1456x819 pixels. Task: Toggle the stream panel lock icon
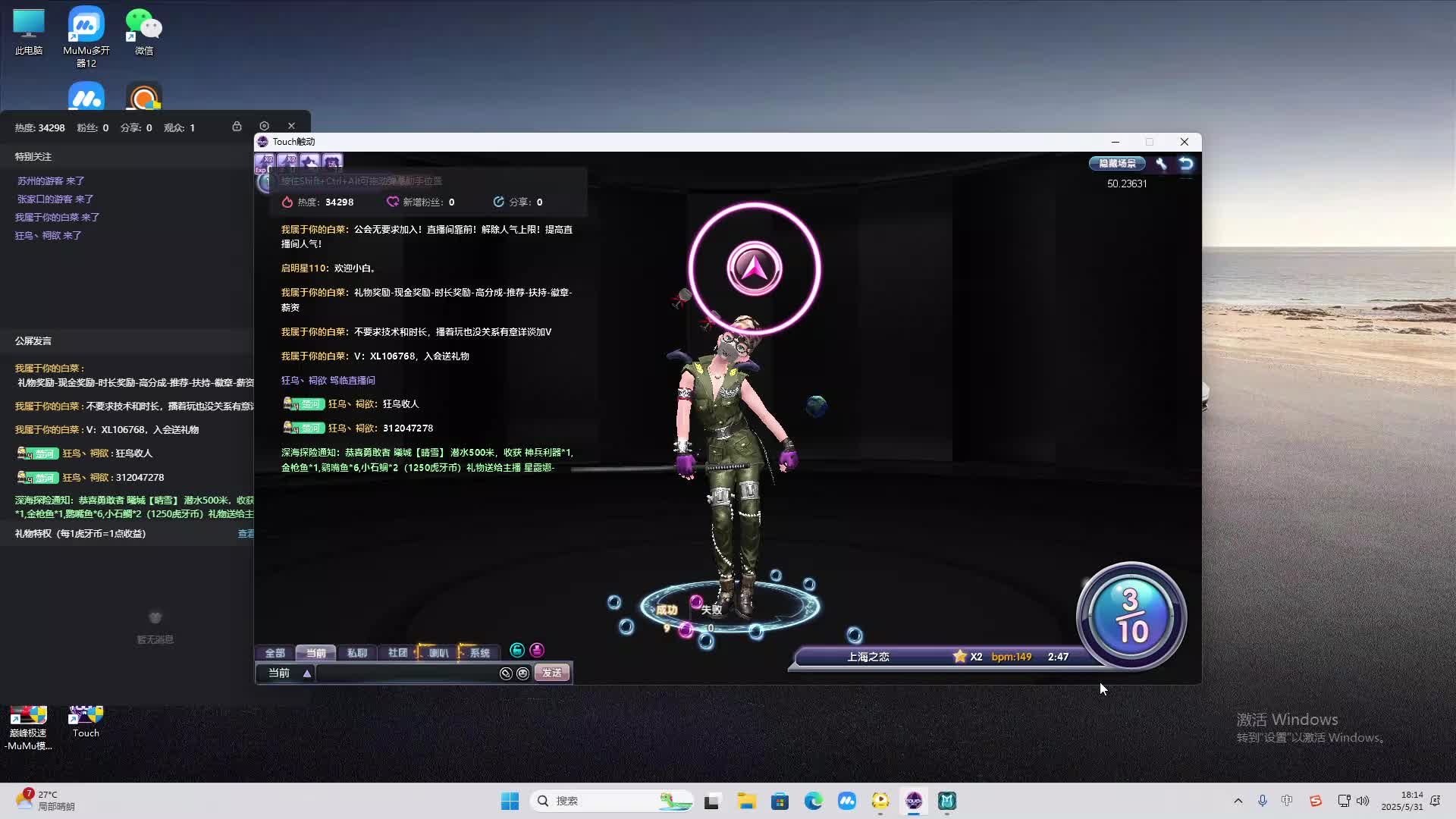(x=237, y=126)
